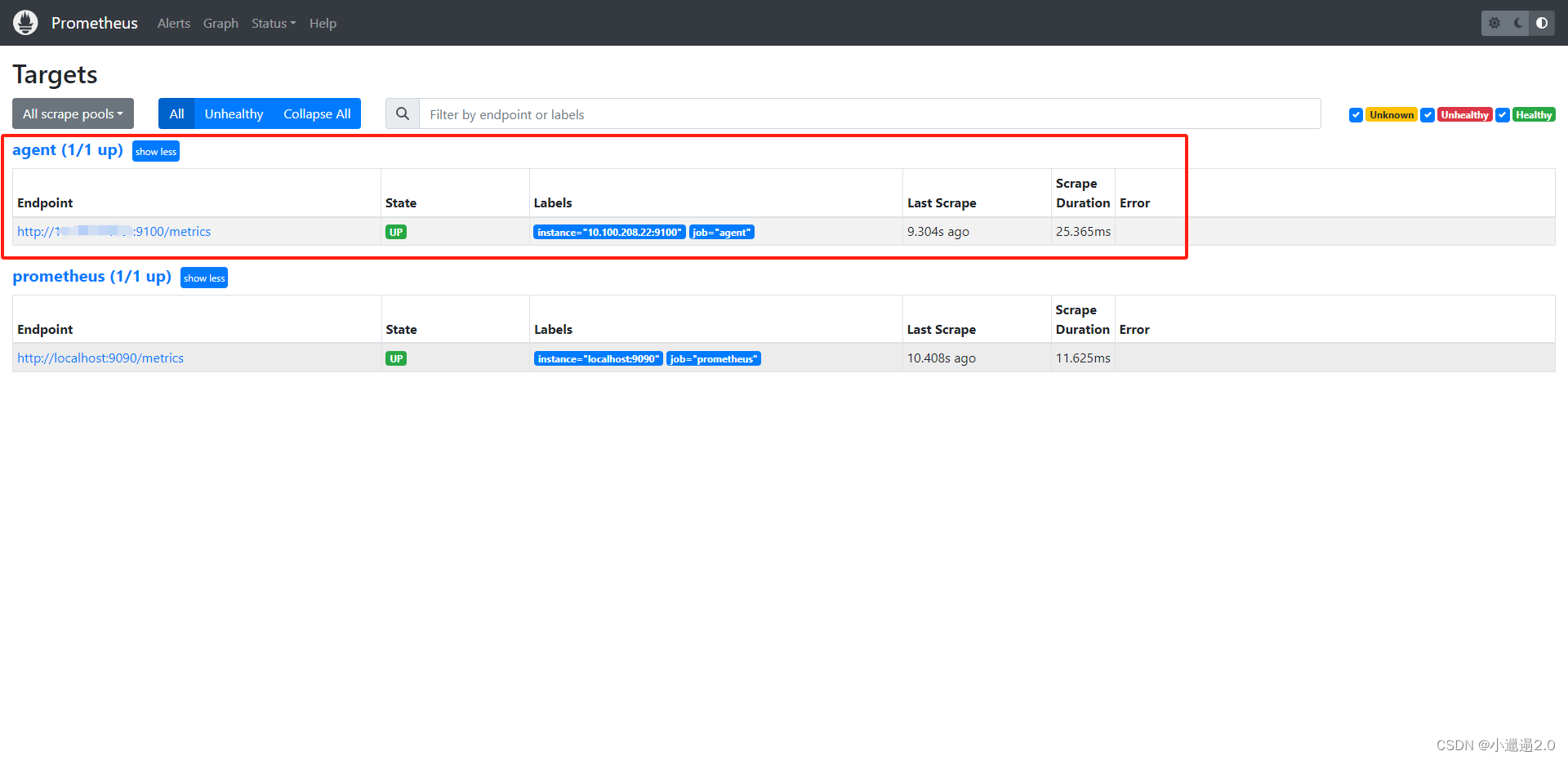Toggle the Healthy filter checkbox
1568x760 pixels.
click(x=1503, y=115)
